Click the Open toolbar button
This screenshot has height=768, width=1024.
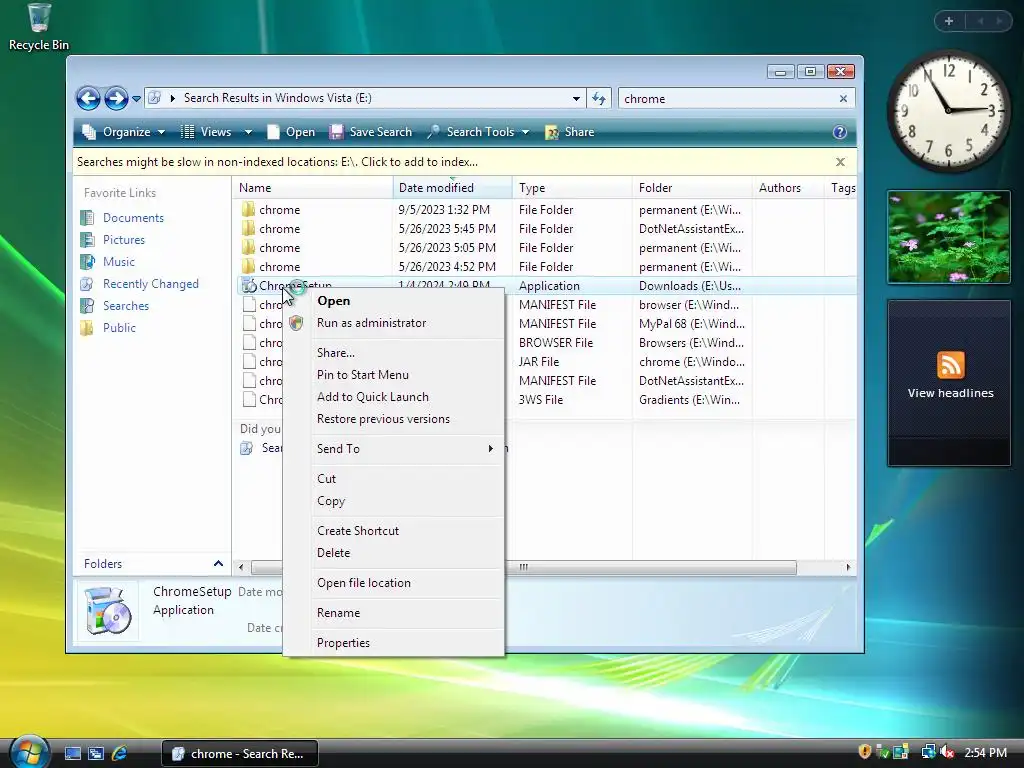pos(291,132)
